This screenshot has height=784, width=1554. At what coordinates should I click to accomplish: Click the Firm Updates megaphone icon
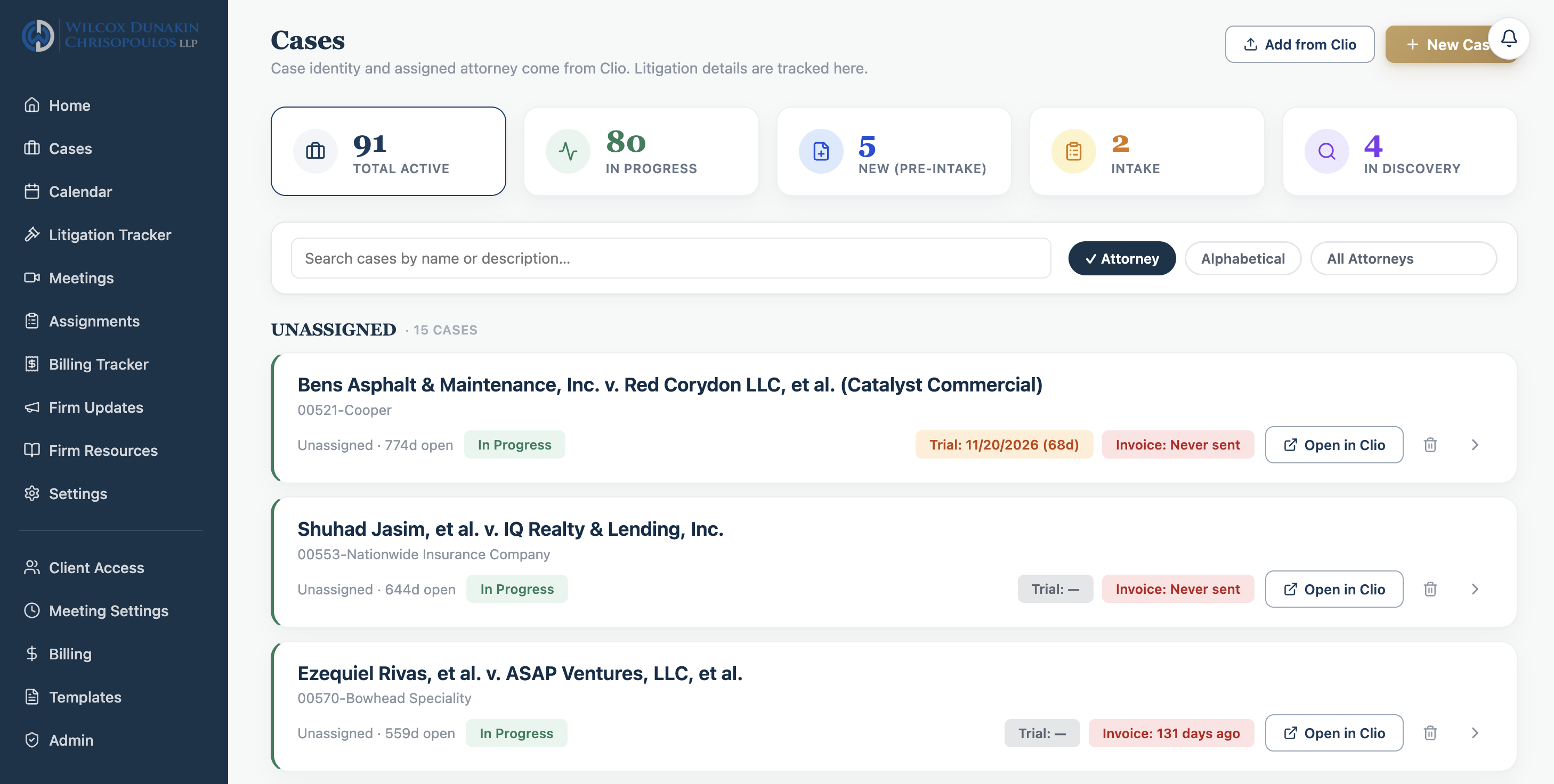[32, 407]
